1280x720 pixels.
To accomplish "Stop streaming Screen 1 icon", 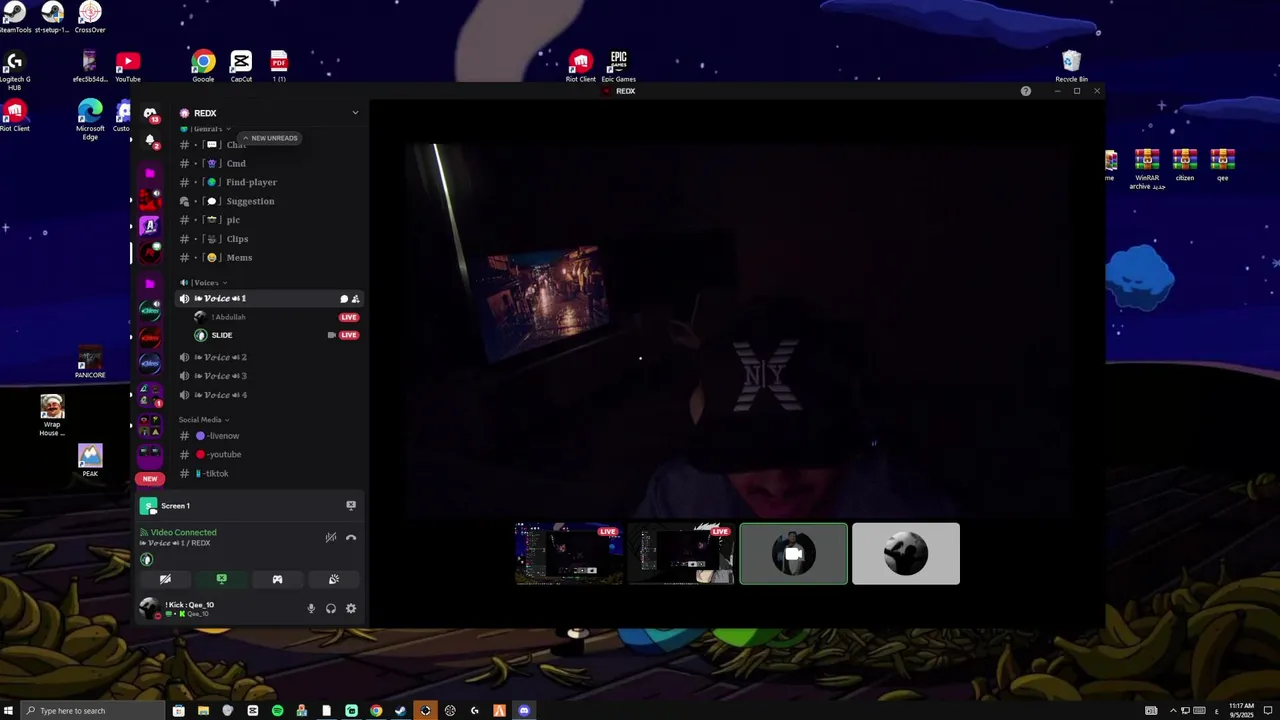I will coord(351,506).
